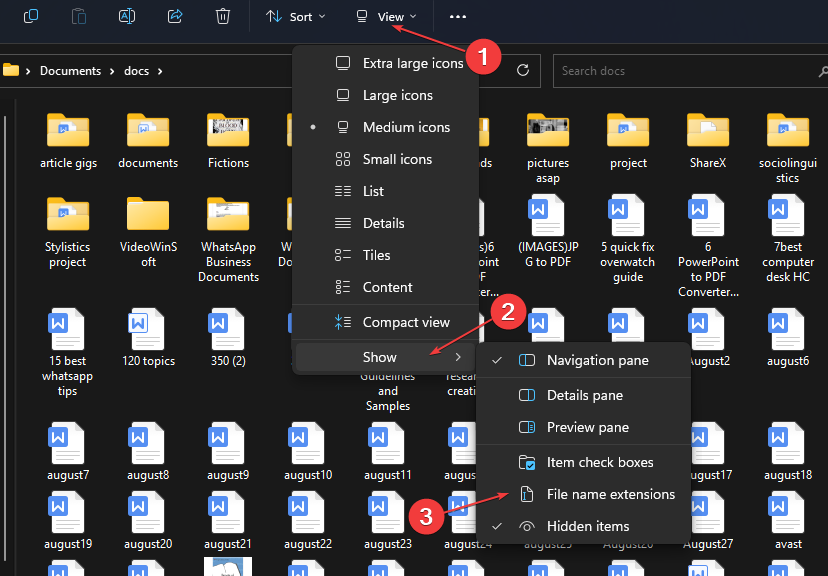
Task: Select the Rename icon
Action: (x=126, y=16)
